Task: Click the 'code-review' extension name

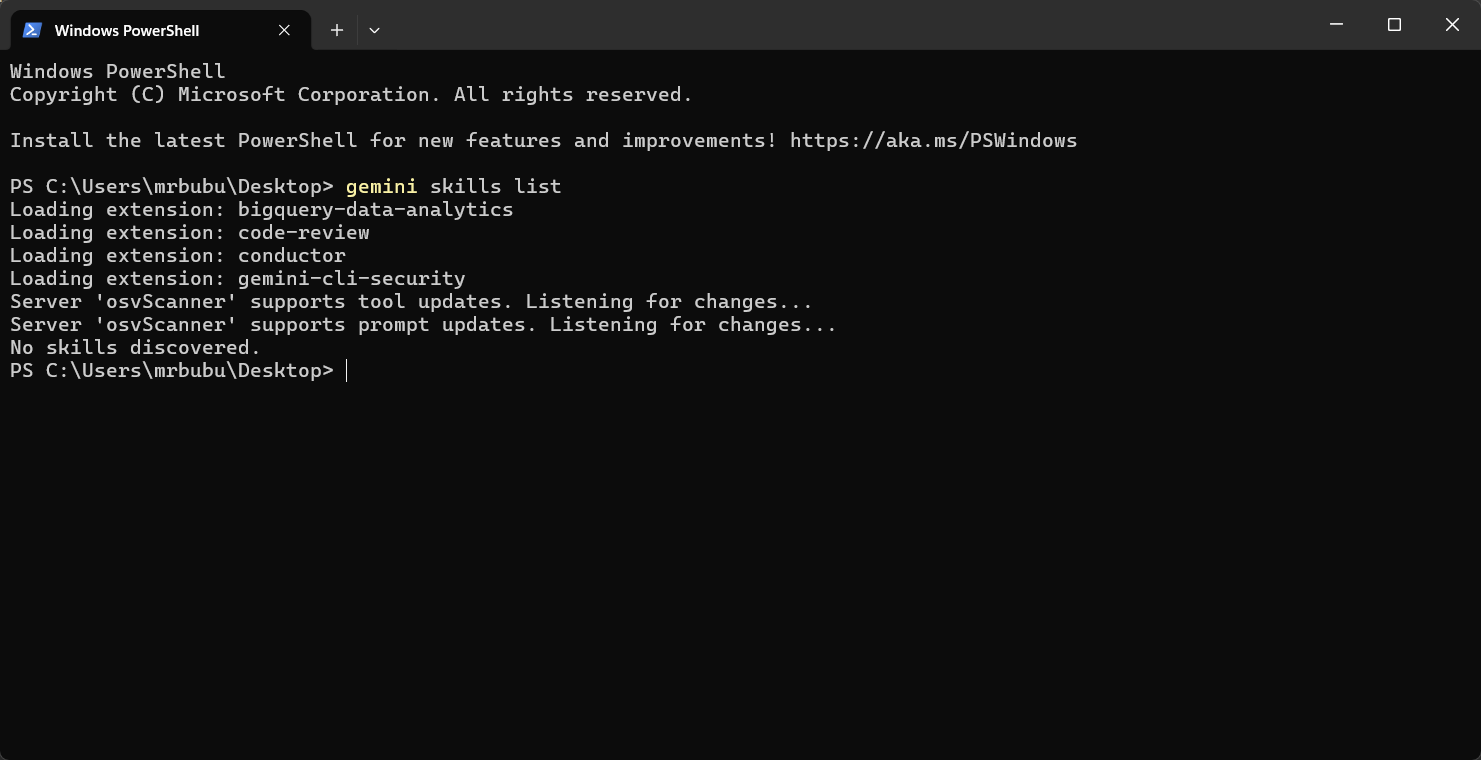Action: pyautogui.click(x=303, y=233)
